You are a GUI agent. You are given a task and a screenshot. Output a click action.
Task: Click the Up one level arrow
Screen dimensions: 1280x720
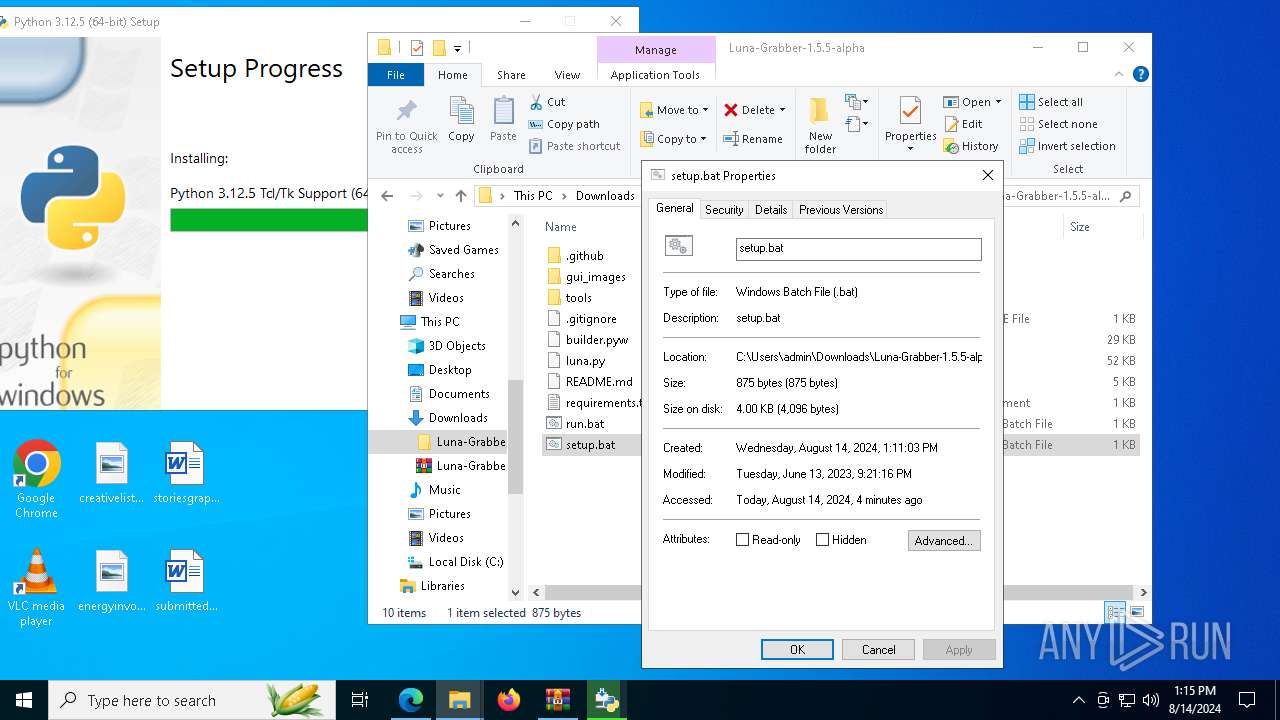coord(461,196)
